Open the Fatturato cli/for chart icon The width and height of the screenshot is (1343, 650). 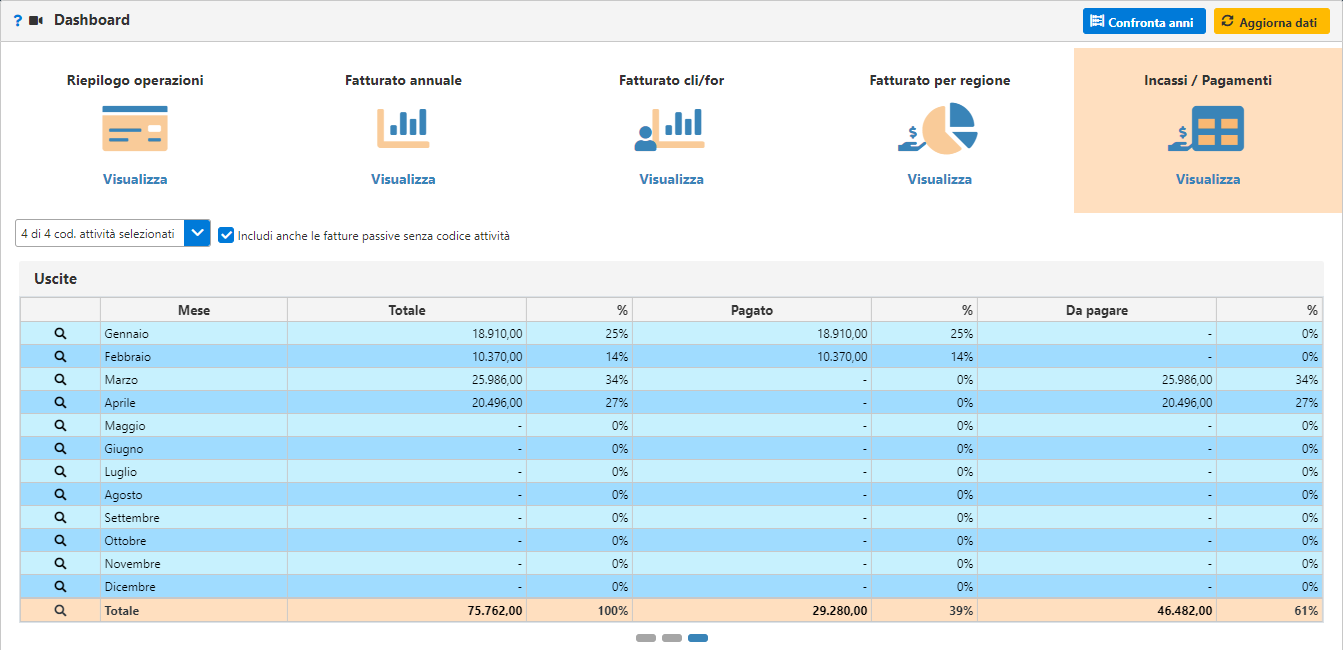671,129
